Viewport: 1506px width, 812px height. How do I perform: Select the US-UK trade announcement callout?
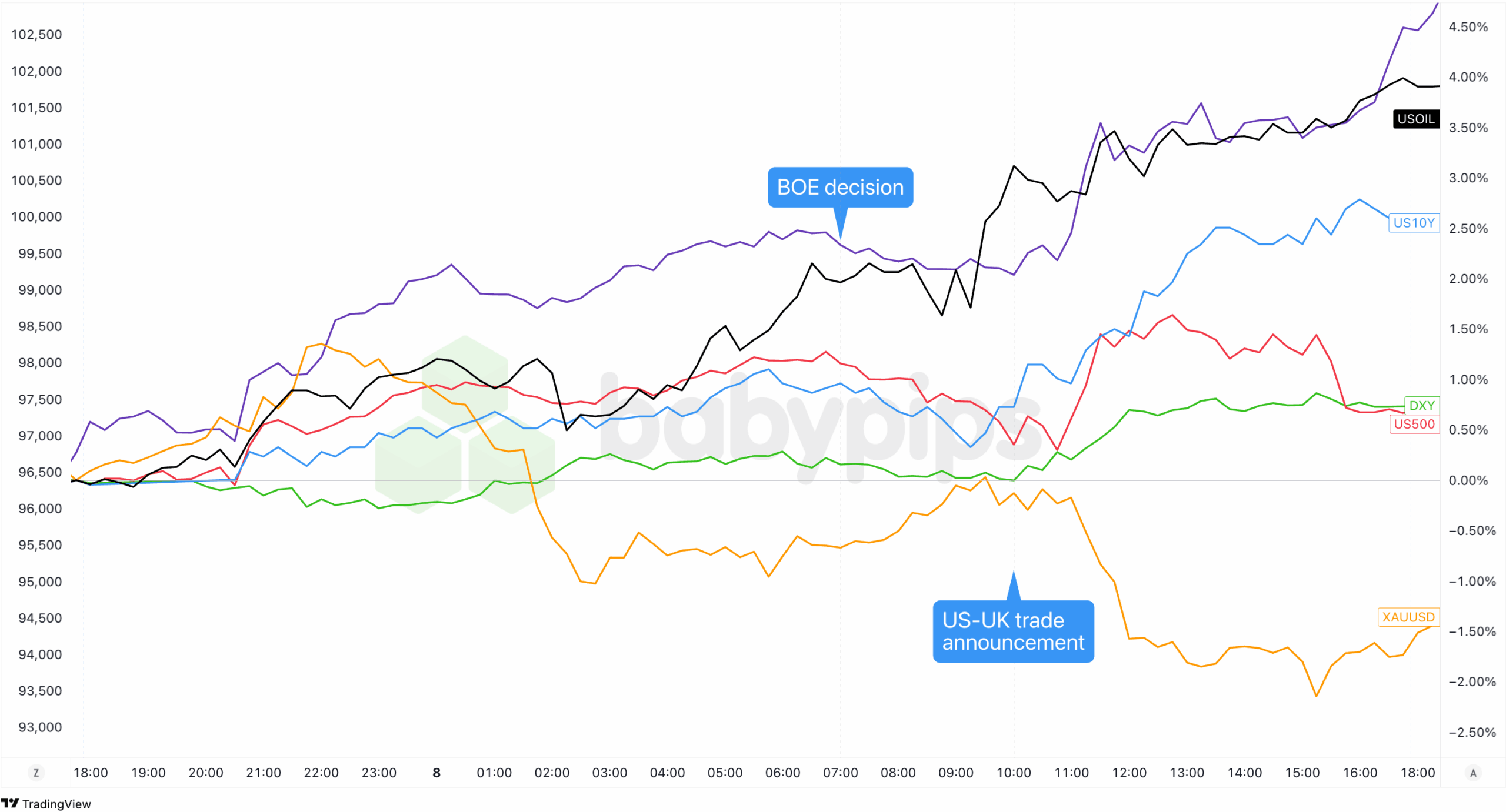coord(1013,631)
